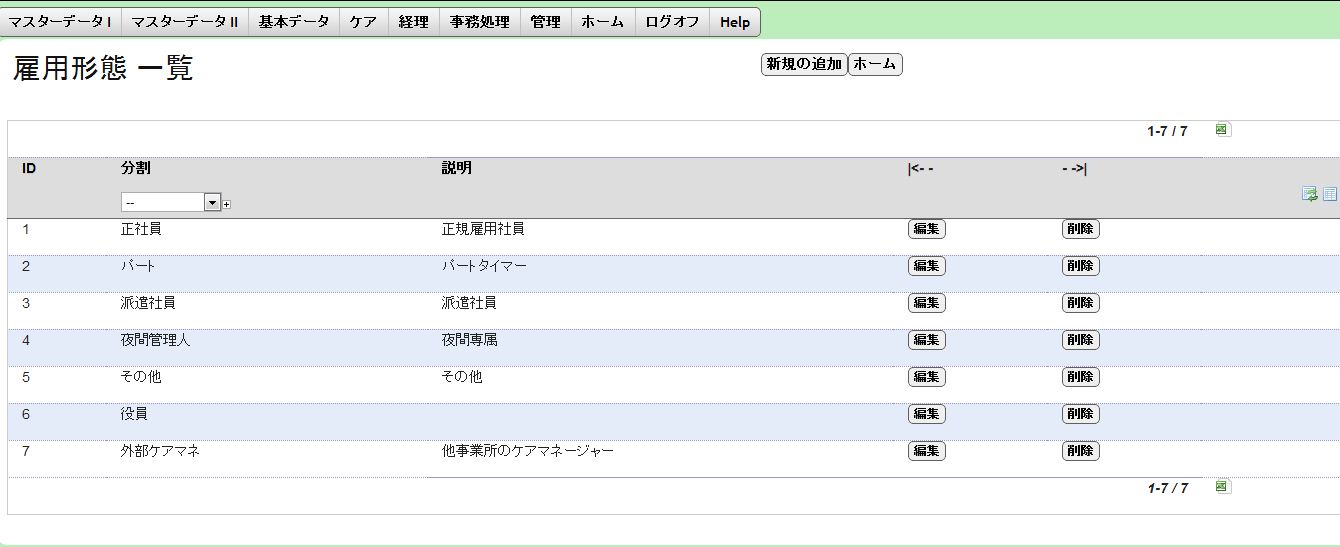Go to last page with - ->| link
Image resolution: width=1340 pixels, height=547 pixels.
[1074, 169]
